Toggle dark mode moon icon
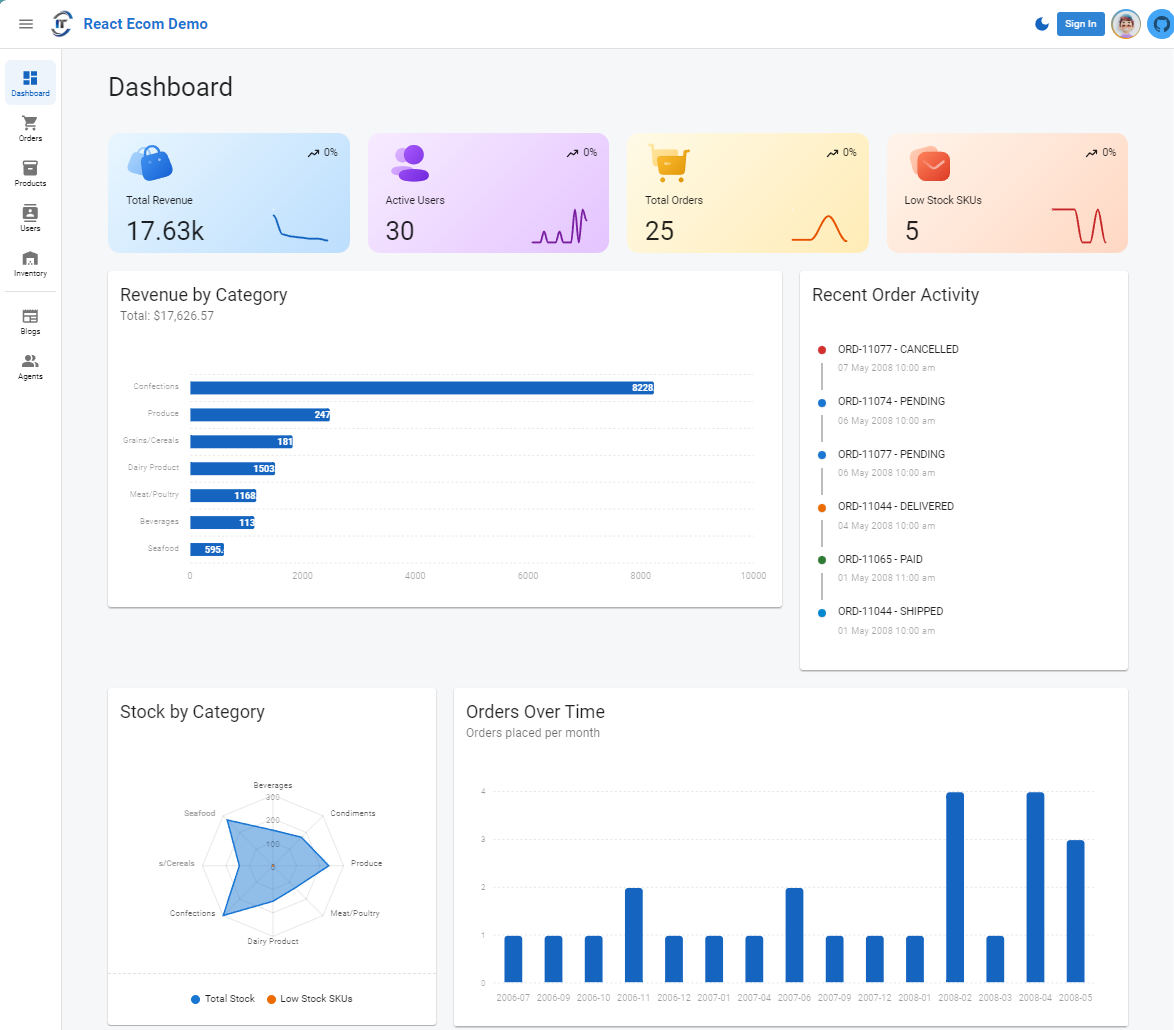The image size is (1174, 1030). pyautogui.click(x=1041, y=24)
